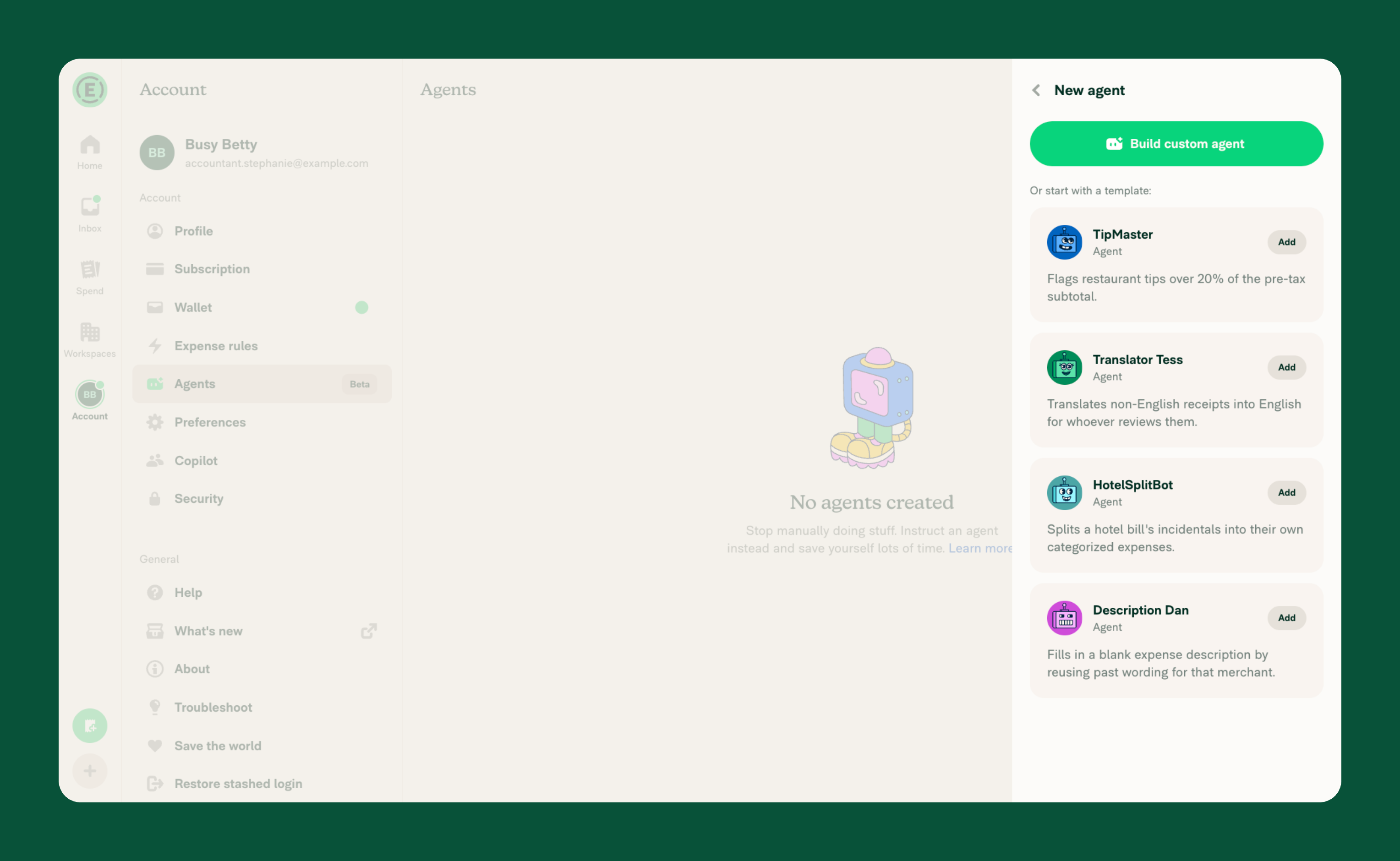Add the HotelSplitBot agent template
The image size is (1400, 861).
pyautogui.click(x=1286, y=493)
